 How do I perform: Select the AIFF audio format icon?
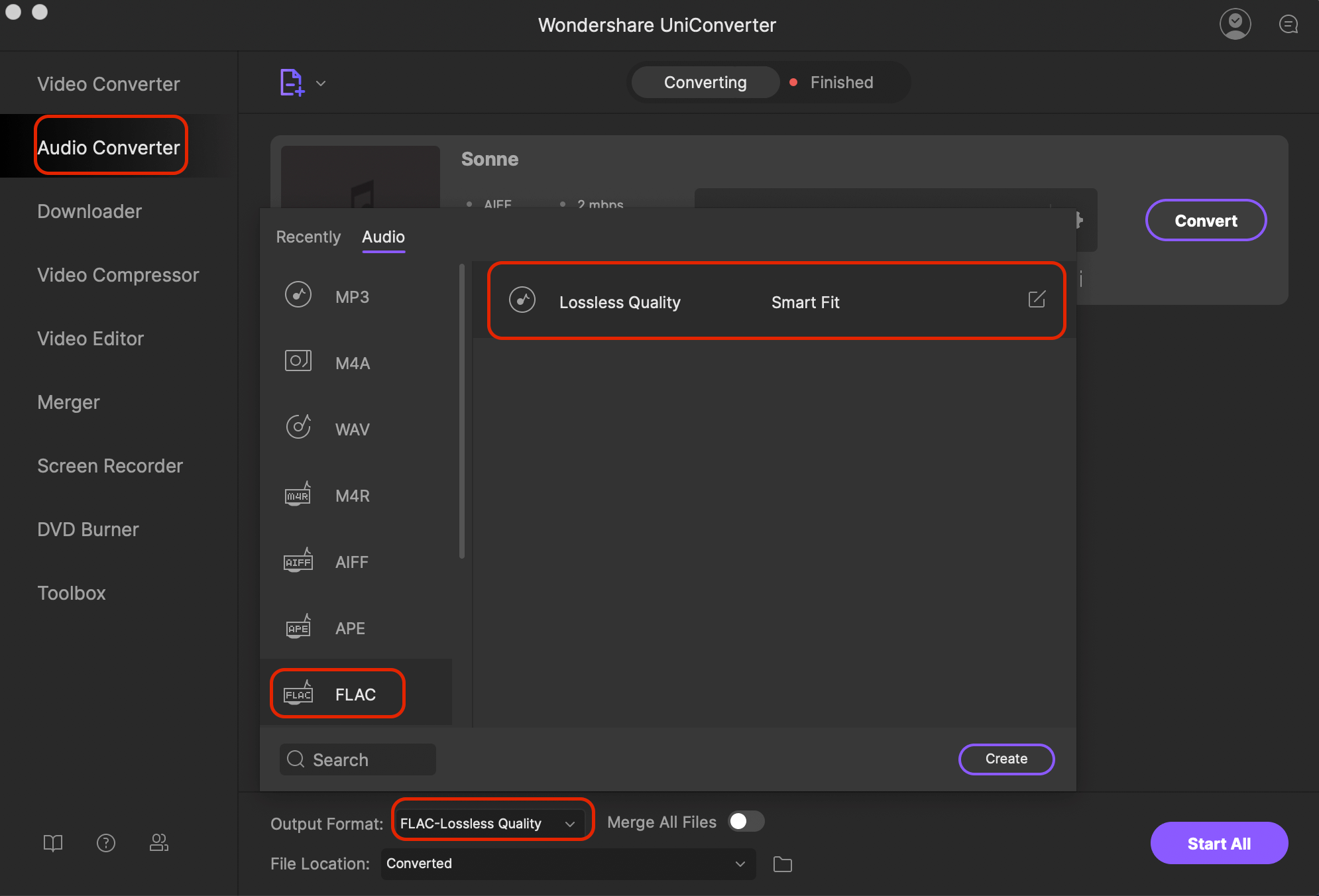tap(298, 561)
